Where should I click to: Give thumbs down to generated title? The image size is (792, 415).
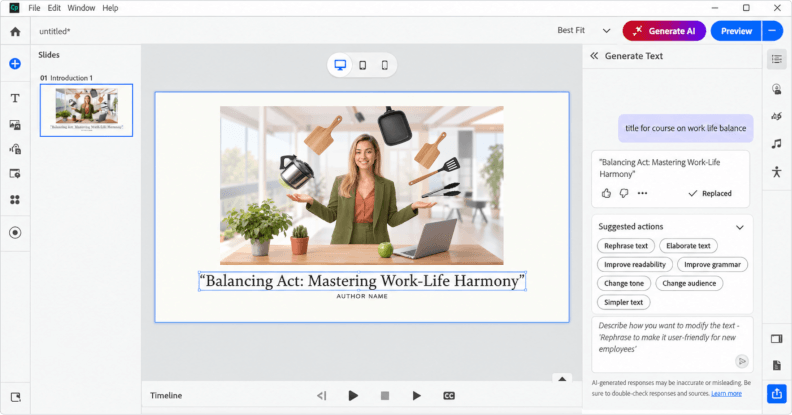[624, 193]
